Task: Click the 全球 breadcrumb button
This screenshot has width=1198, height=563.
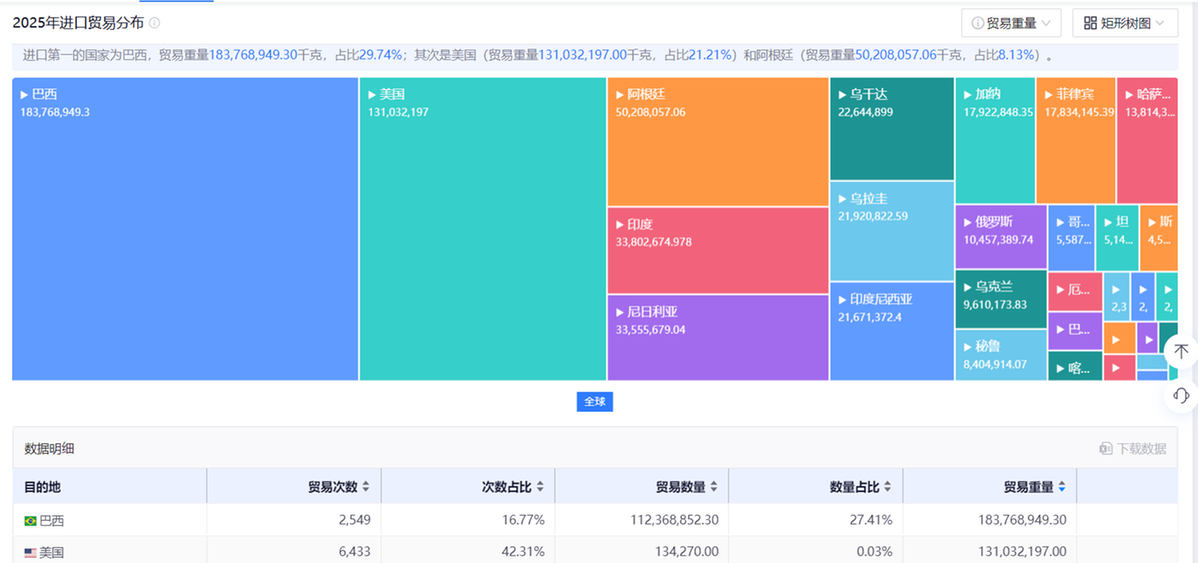Action: coord(594,401)
